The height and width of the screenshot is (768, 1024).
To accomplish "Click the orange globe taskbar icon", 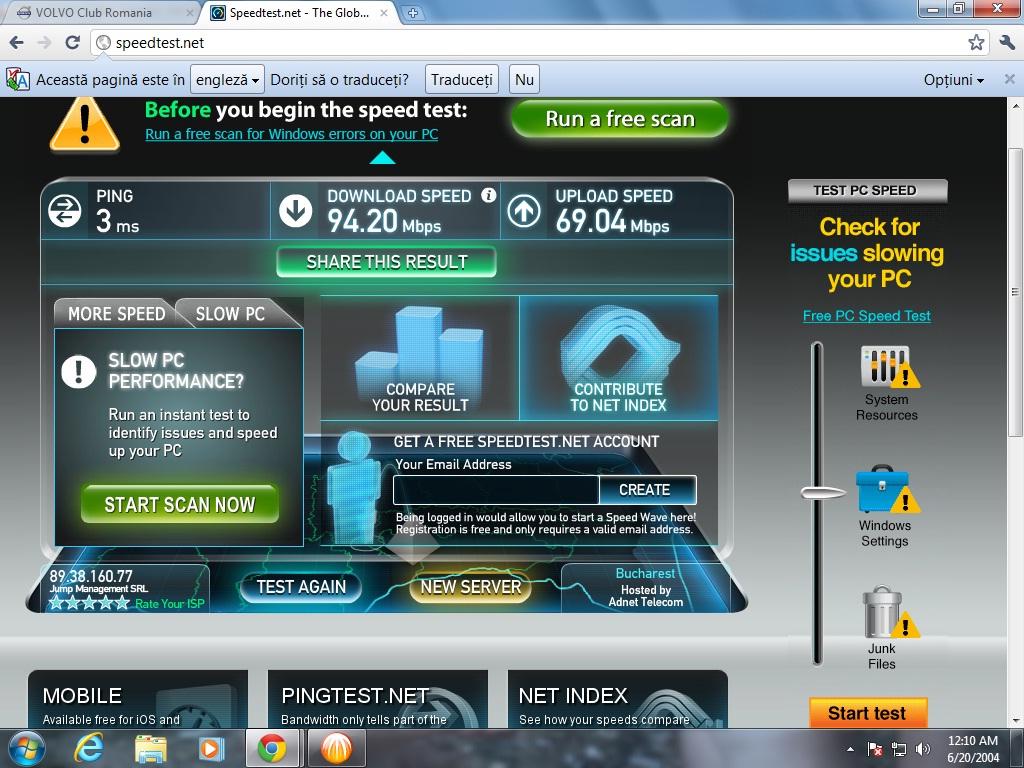I will (x=336, y=748).
